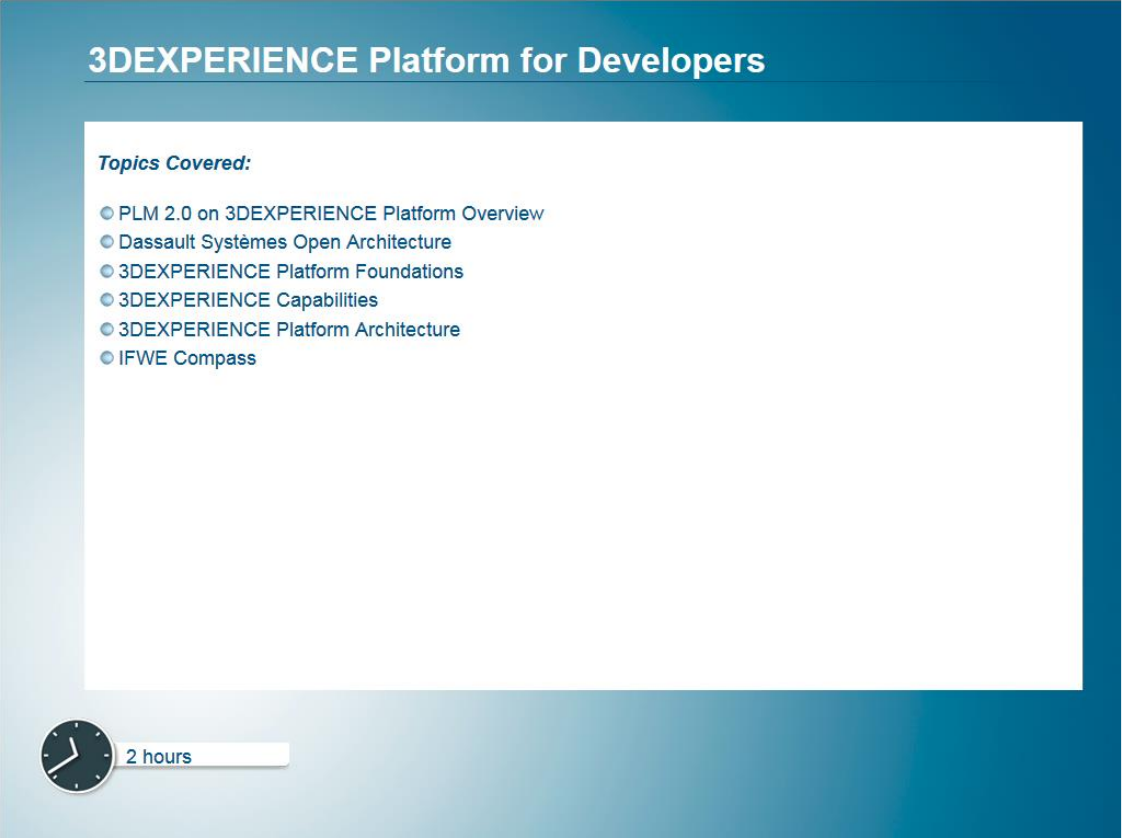Choose the 'IFWE Compass' topic
Screen dimensions: 1122x838
(x=187, y=358)
